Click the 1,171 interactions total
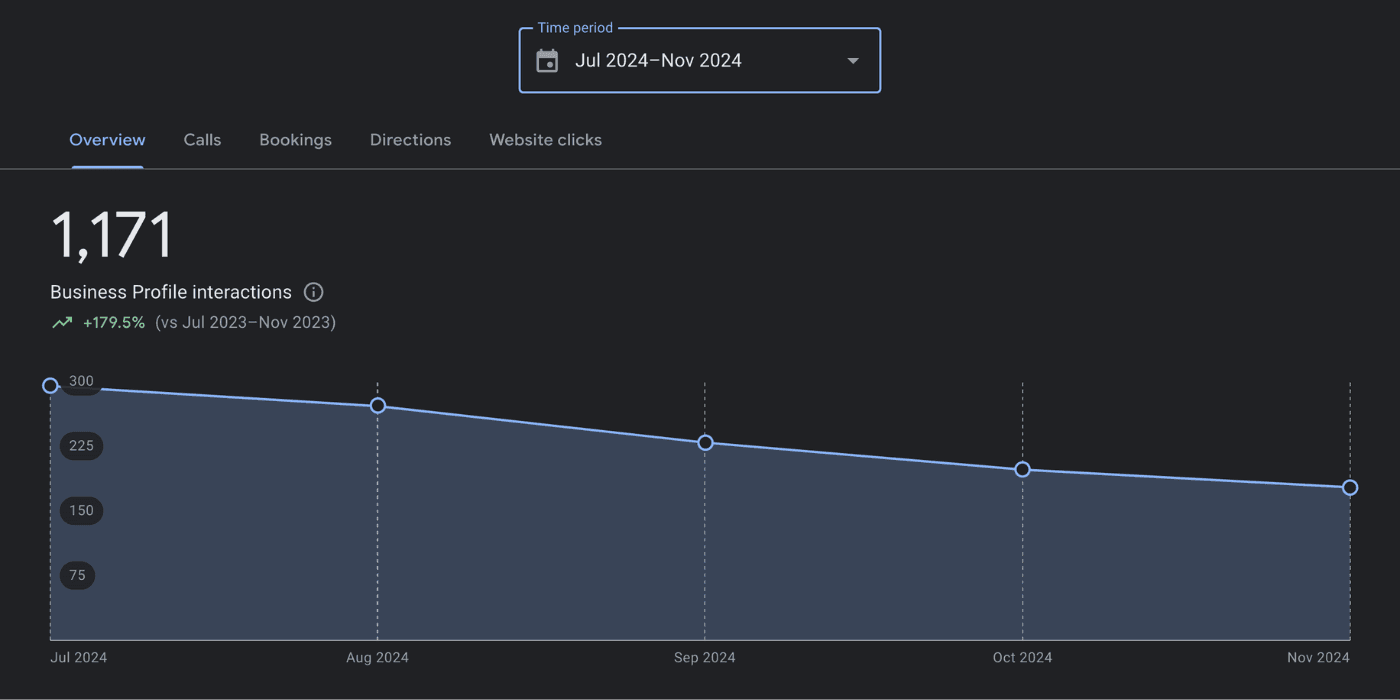This screenshot has width=1400, height=700. click(111, 233)
